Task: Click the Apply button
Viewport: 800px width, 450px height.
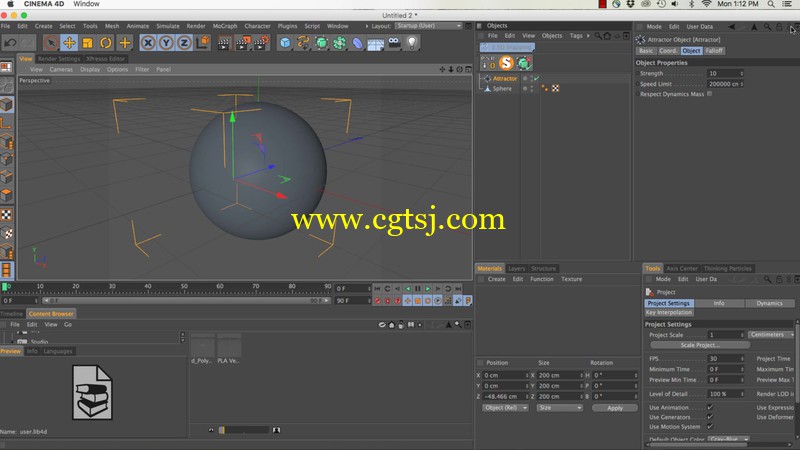Action: click(615, 408)
